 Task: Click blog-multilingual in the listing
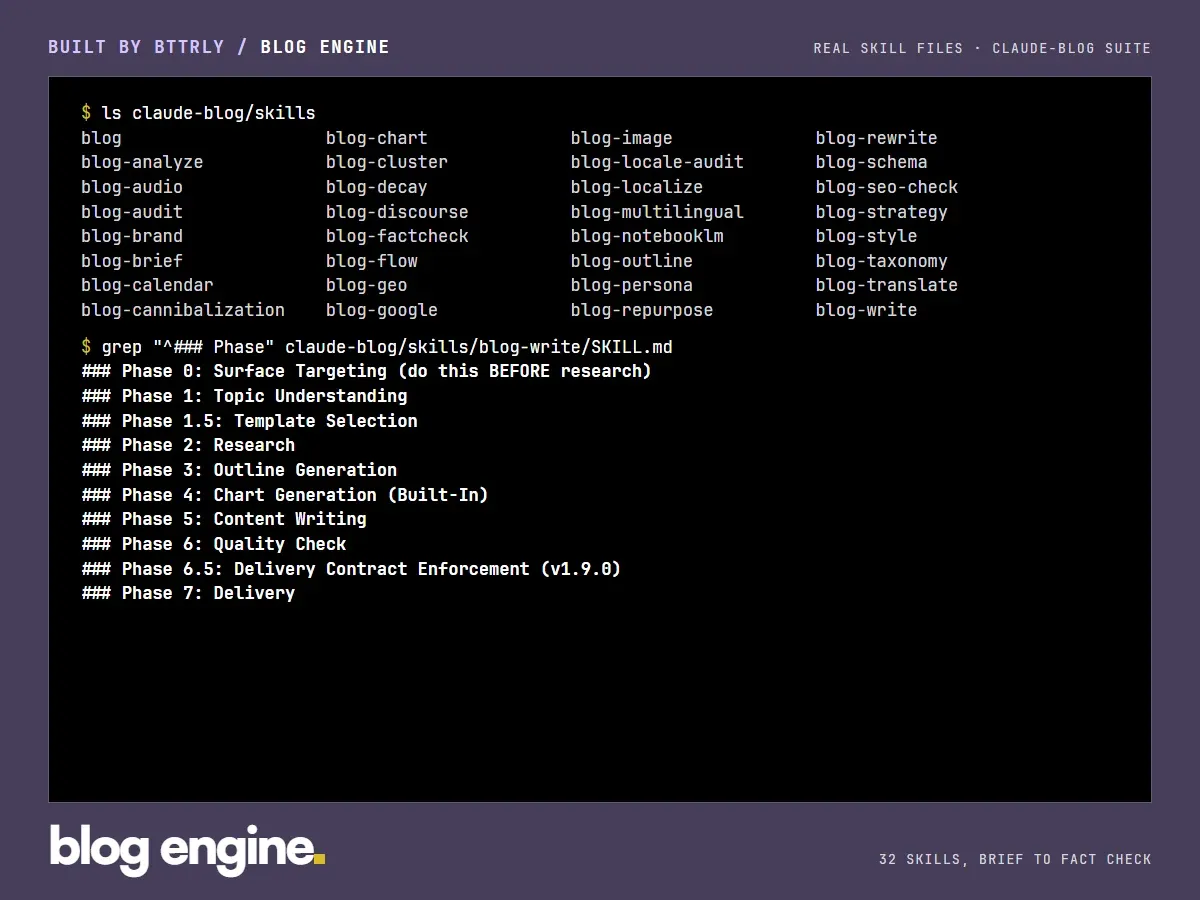click(657, 212)
